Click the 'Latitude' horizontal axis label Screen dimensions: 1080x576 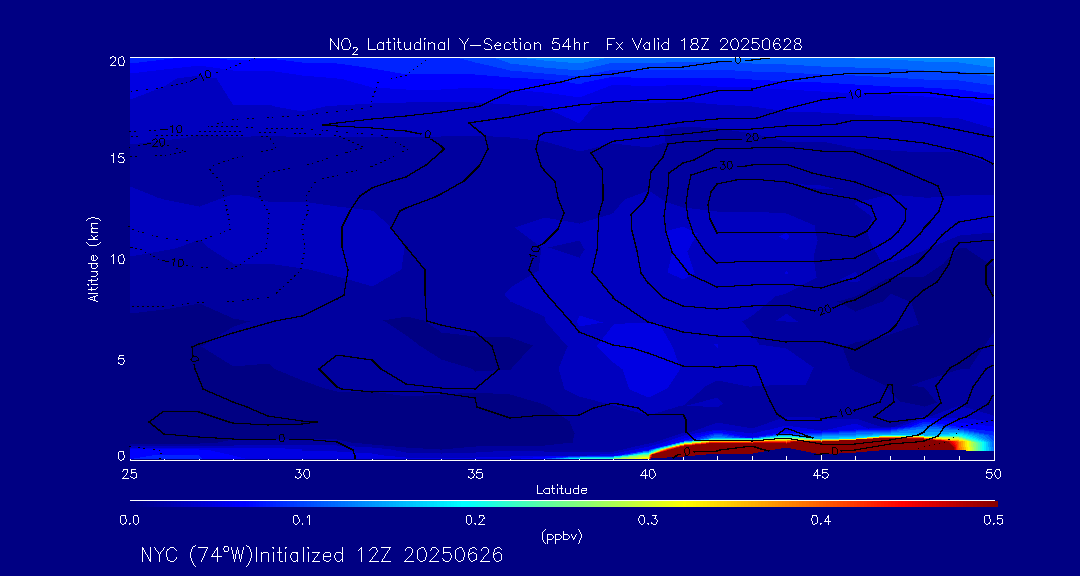point(562,490)
